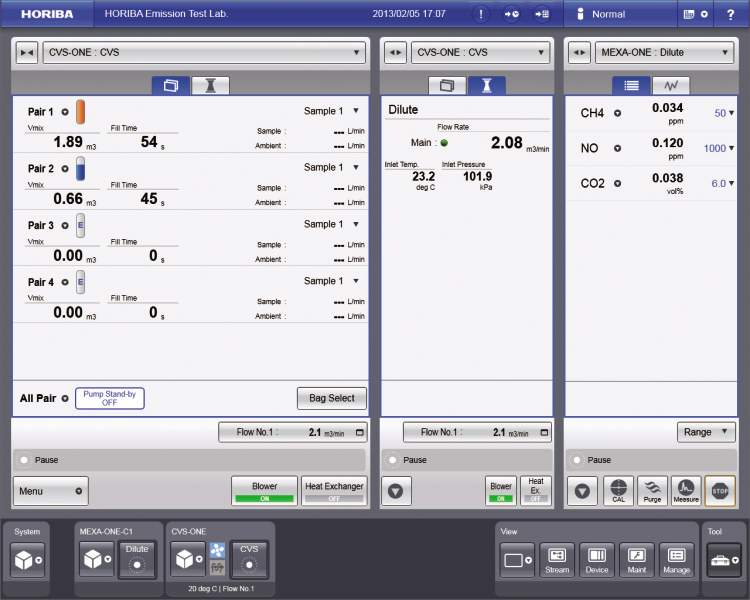
Task: Switch to the graph tab in MEXA-ONE panel
Action: [670, 86]
